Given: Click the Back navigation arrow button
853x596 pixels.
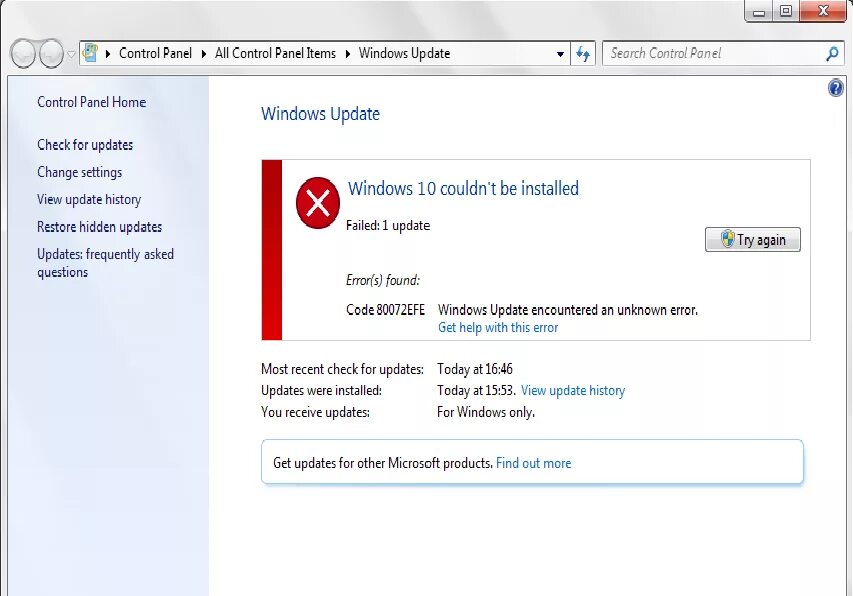Looking at the screenshot, I should click(x=23, y=54).
